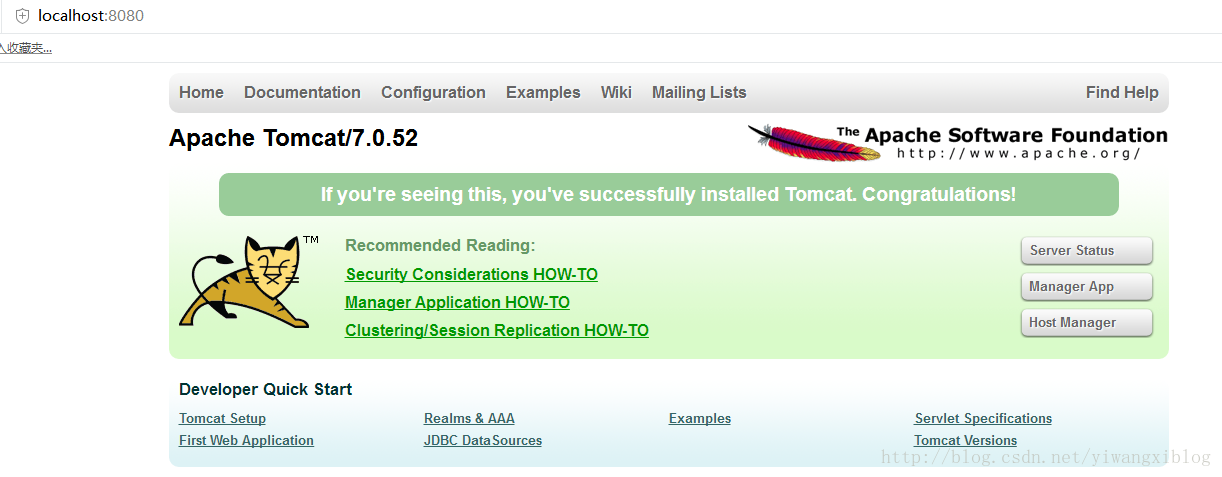Open Realms & AAA link
1222x477 pixels.
[x=469, y=418]
